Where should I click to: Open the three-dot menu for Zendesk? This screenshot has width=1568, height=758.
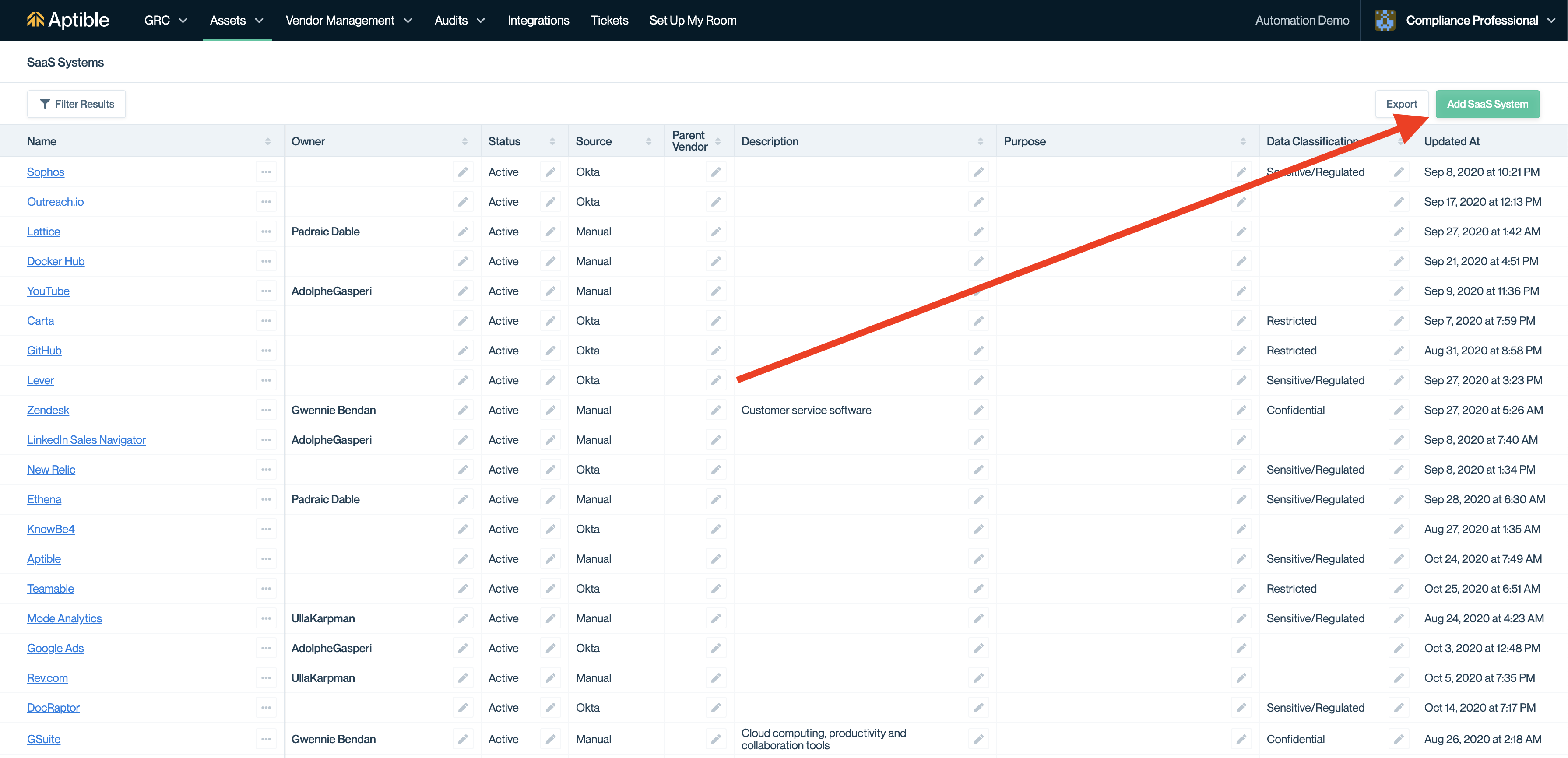click(x=266, y=410)
